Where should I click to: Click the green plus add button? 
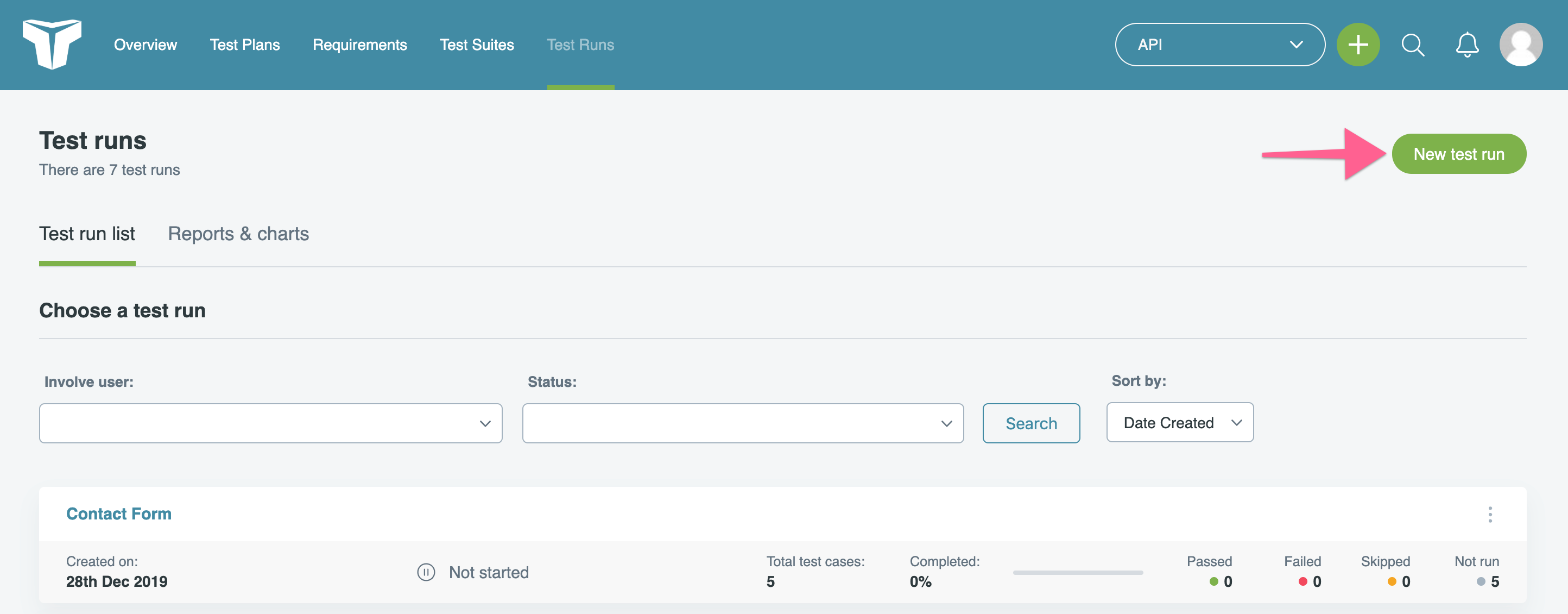pos(1358,45)
